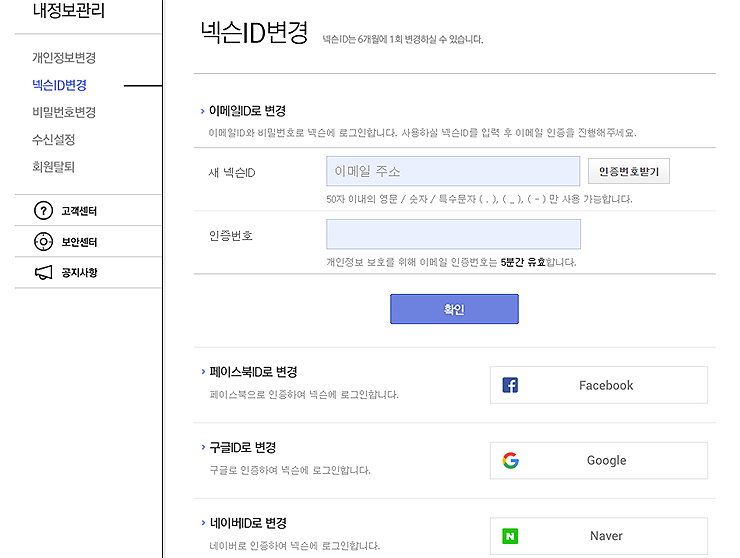Click the Google button label
The image size is (740, 558).
click(x=606, y=460)
